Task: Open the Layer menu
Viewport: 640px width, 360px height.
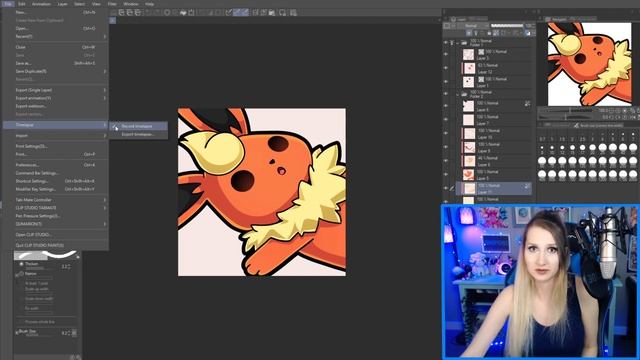Action: (x=62, y=4)
